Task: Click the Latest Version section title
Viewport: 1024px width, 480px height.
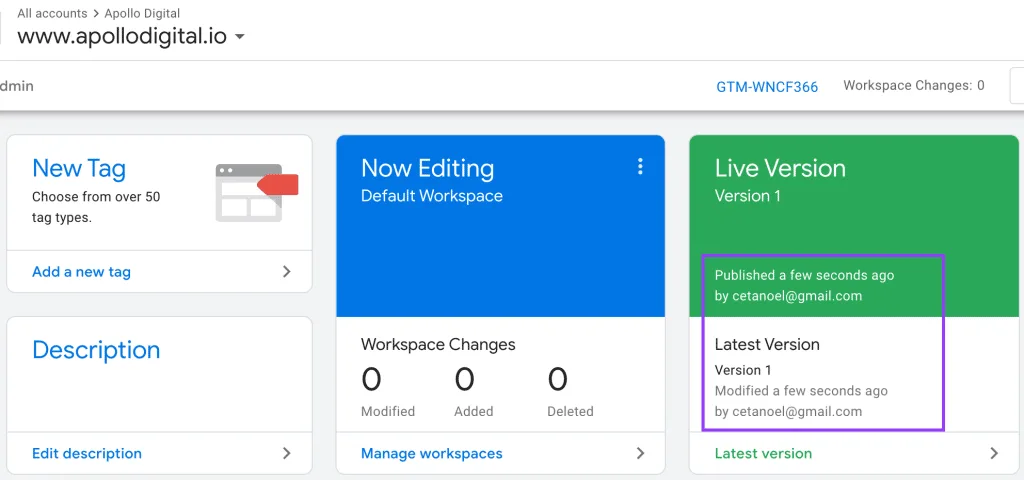Action: 767,344
